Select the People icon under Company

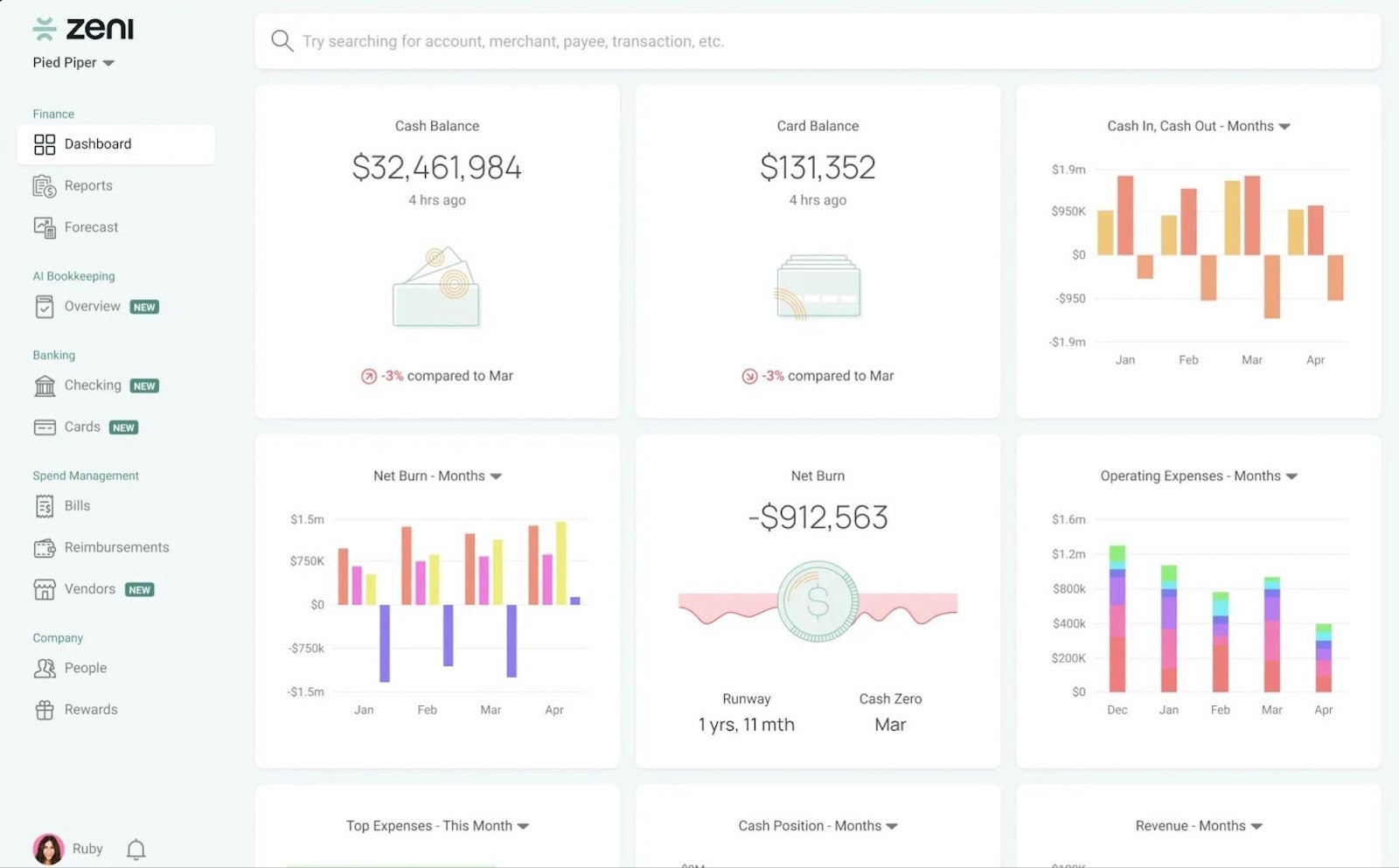[x=45, y=667]
